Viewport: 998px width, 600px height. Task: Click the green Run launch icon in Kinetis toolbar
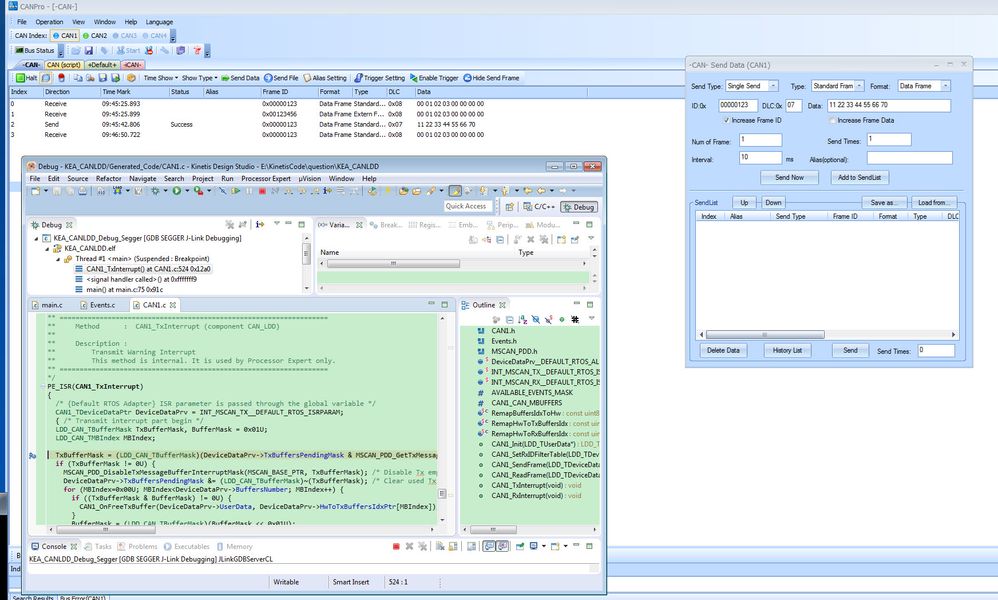point(176,190)
